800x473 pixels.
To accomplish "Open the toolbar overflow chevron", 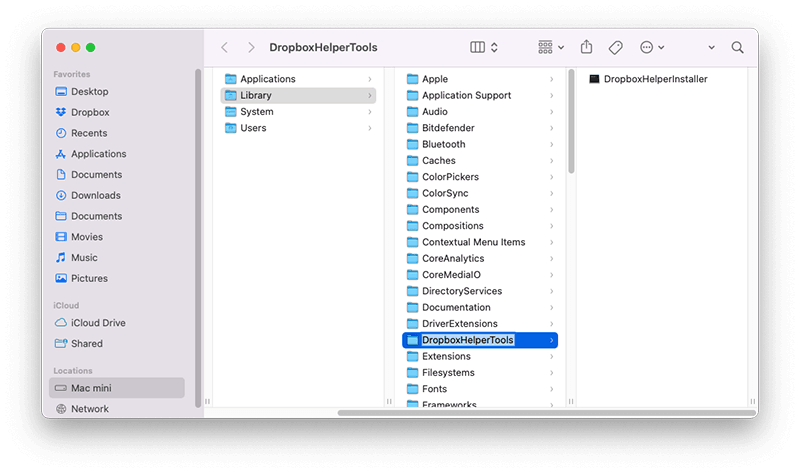I will 711,47.
